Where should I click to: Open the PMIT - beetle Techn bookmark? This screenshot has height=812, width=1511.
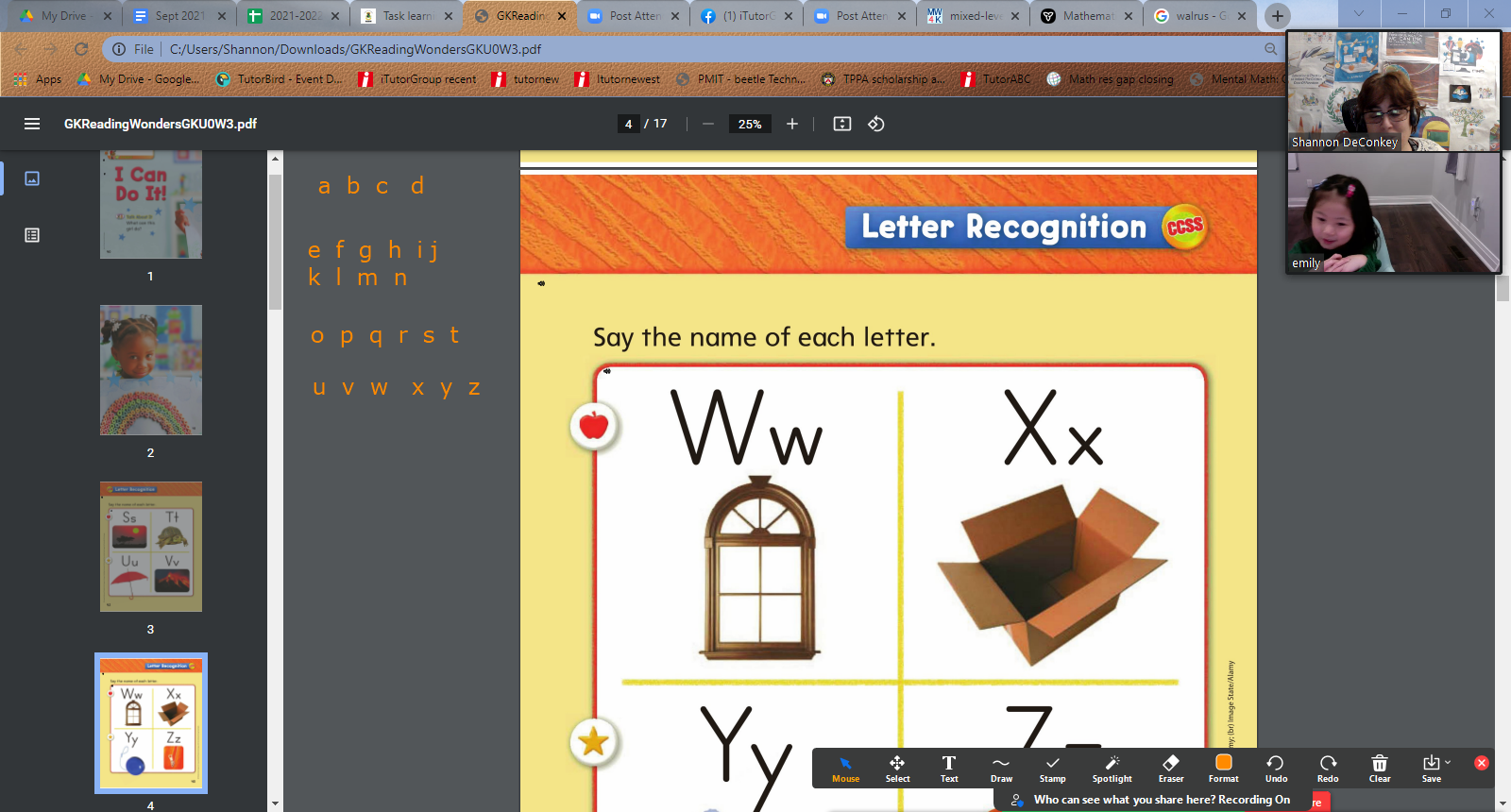(x=740, y=79)
